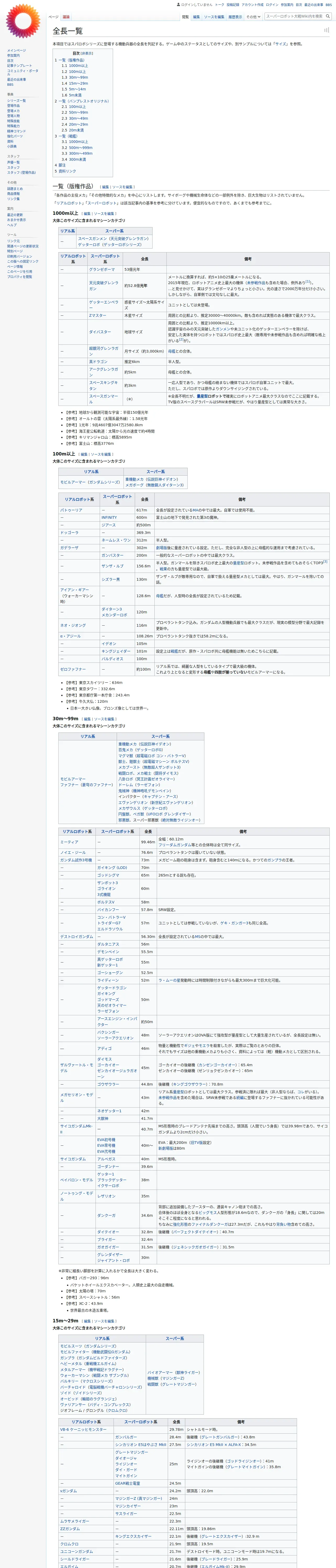Open 登場人物 in the sidebar
Screen dimensions: 336x1568
click(13, 116)
